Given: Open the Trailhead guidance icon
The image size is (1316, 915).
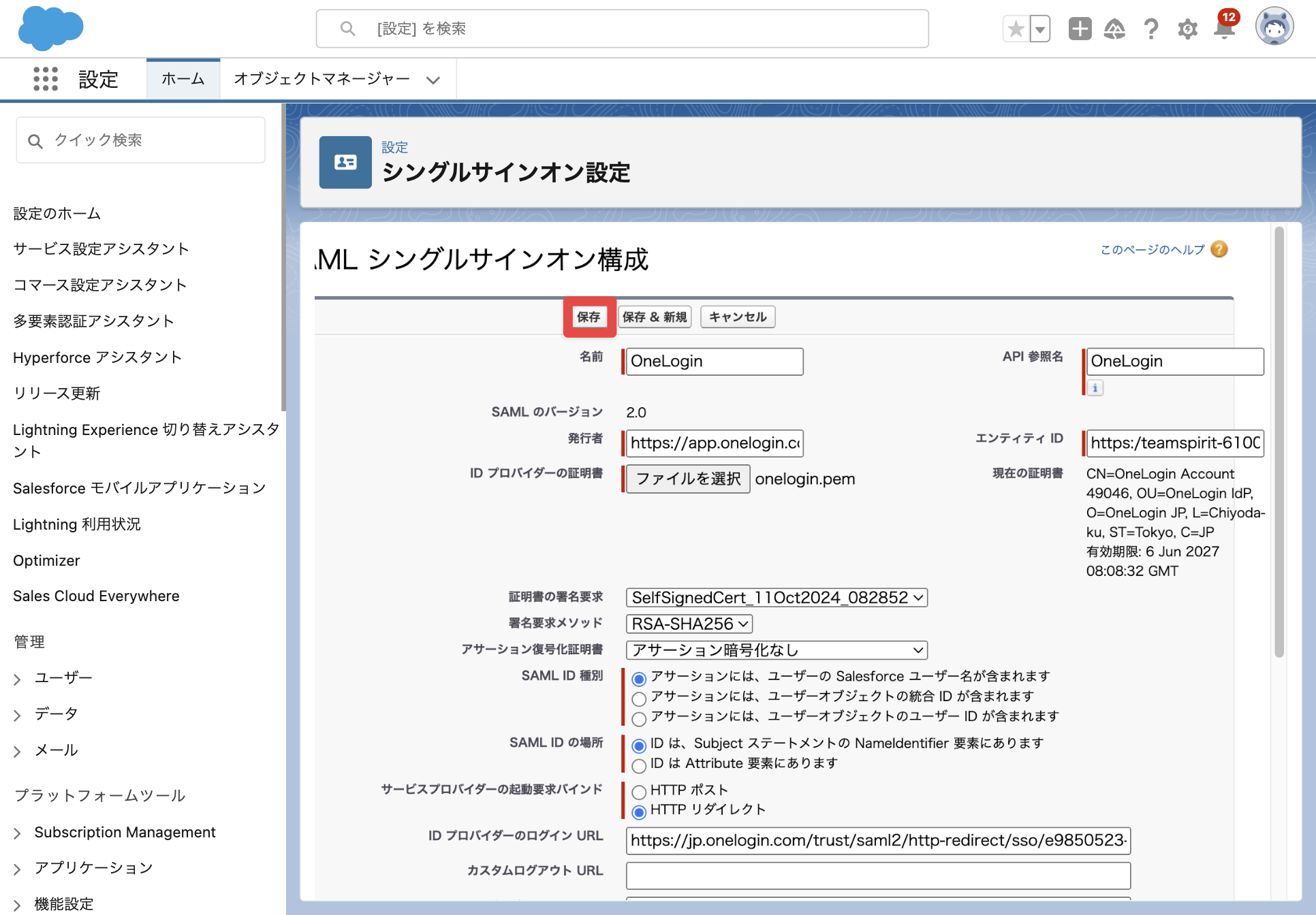Looking at the screenshot, I should click(x=1114, y=29).
